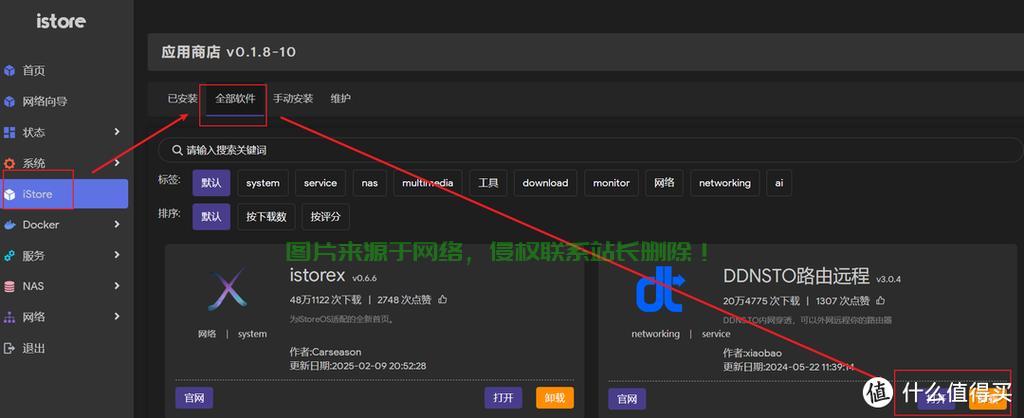The image size is (1024, 418).
Task: Filter by the system tag
Action: coord(263,183)
